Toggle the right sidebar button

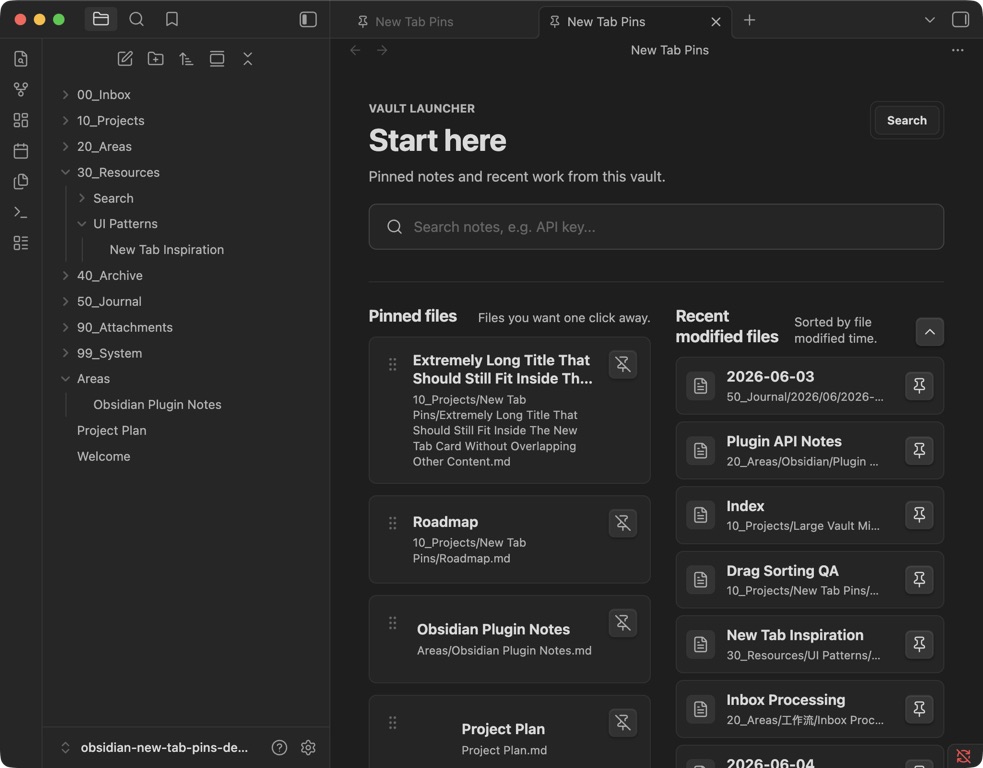[960, 19]
